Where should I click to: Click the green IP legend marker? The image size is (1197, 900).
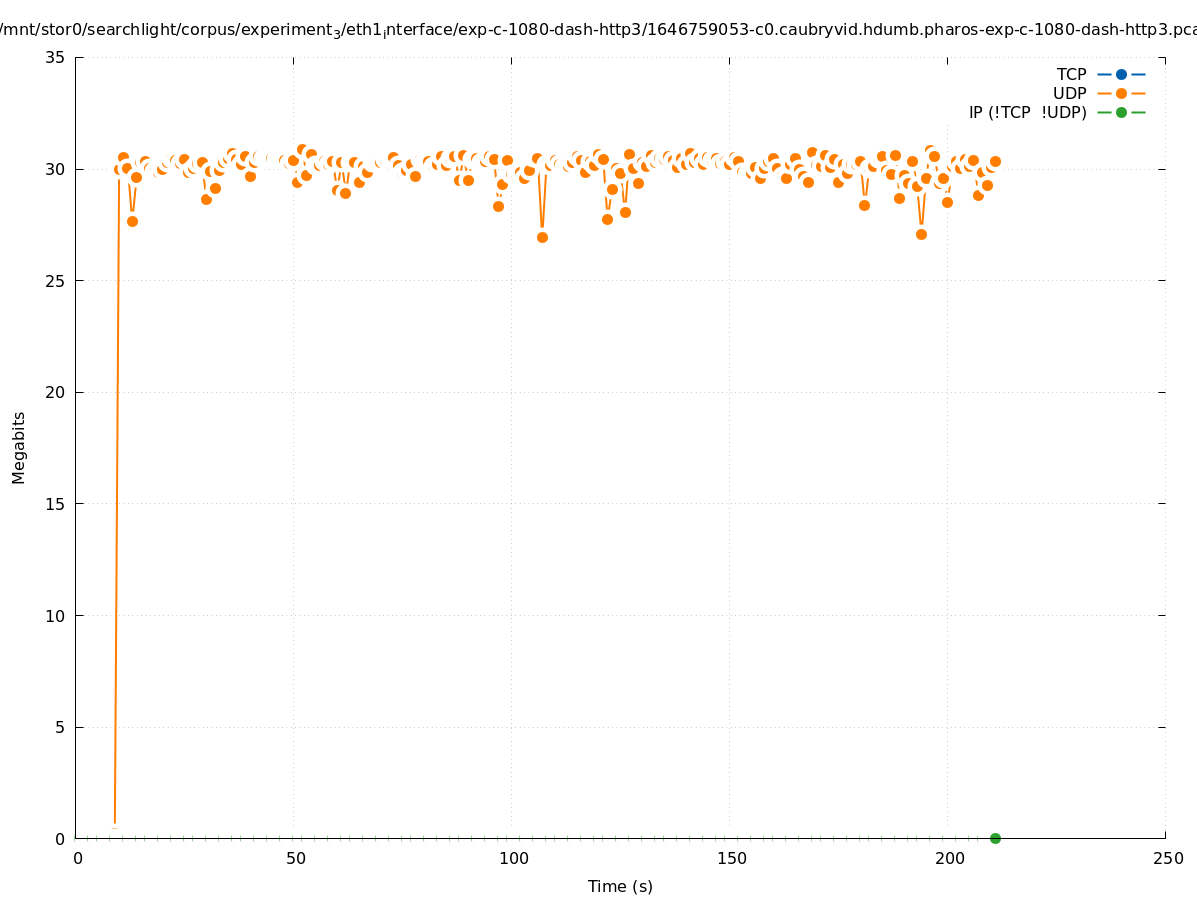pos(1121,112)
